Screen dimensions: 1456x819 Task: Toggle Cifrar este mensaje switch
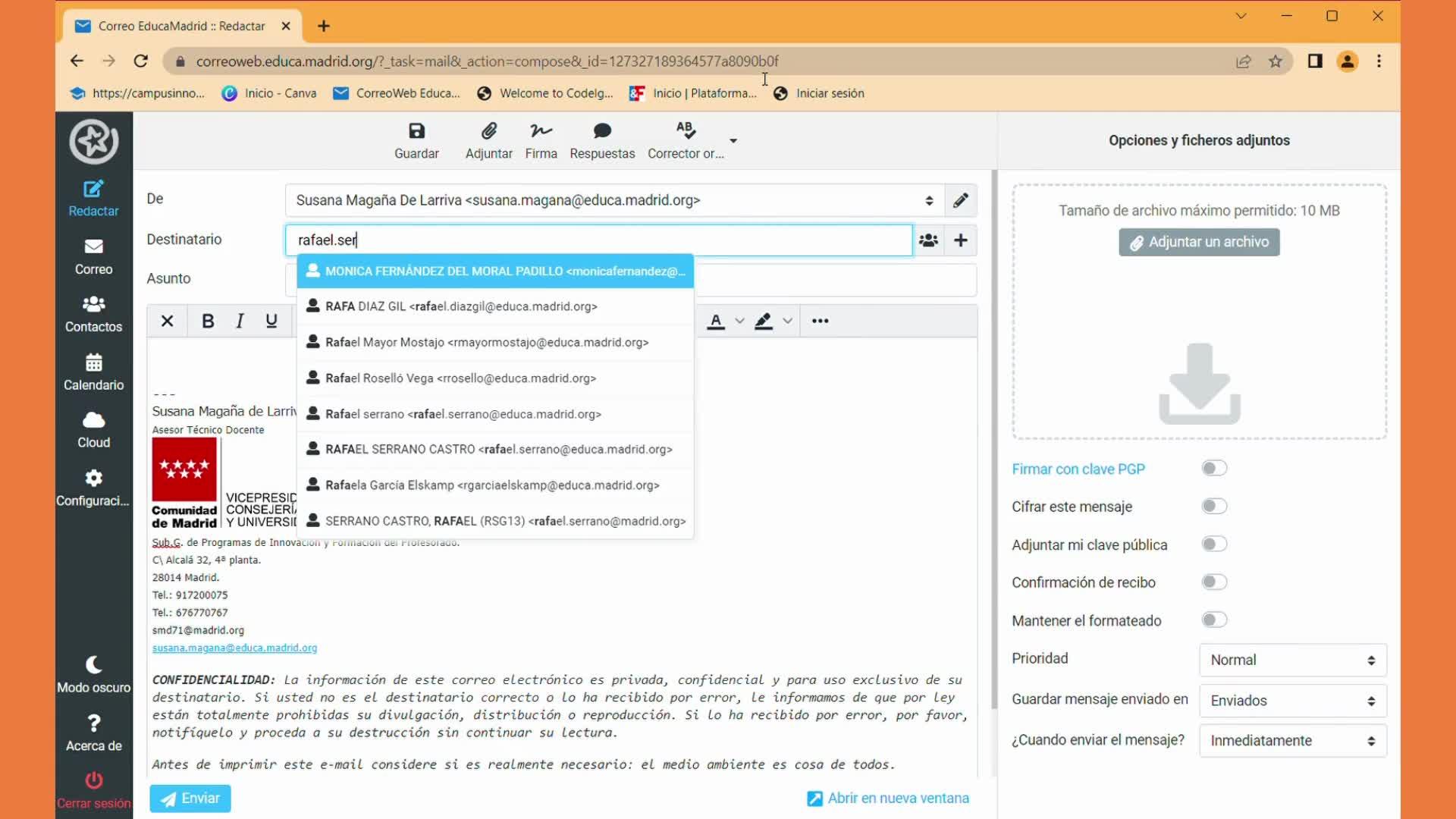(1213, 507)
